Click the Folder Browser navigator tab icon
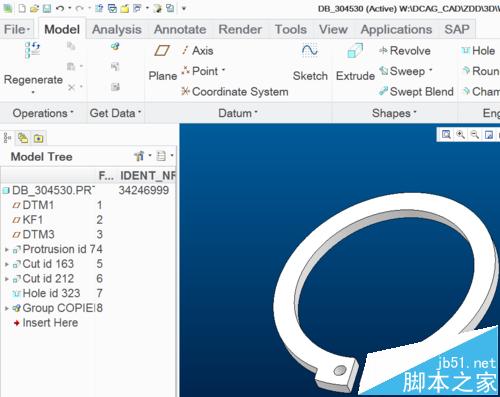The image size is (500, 397). (x=23, y=138)
